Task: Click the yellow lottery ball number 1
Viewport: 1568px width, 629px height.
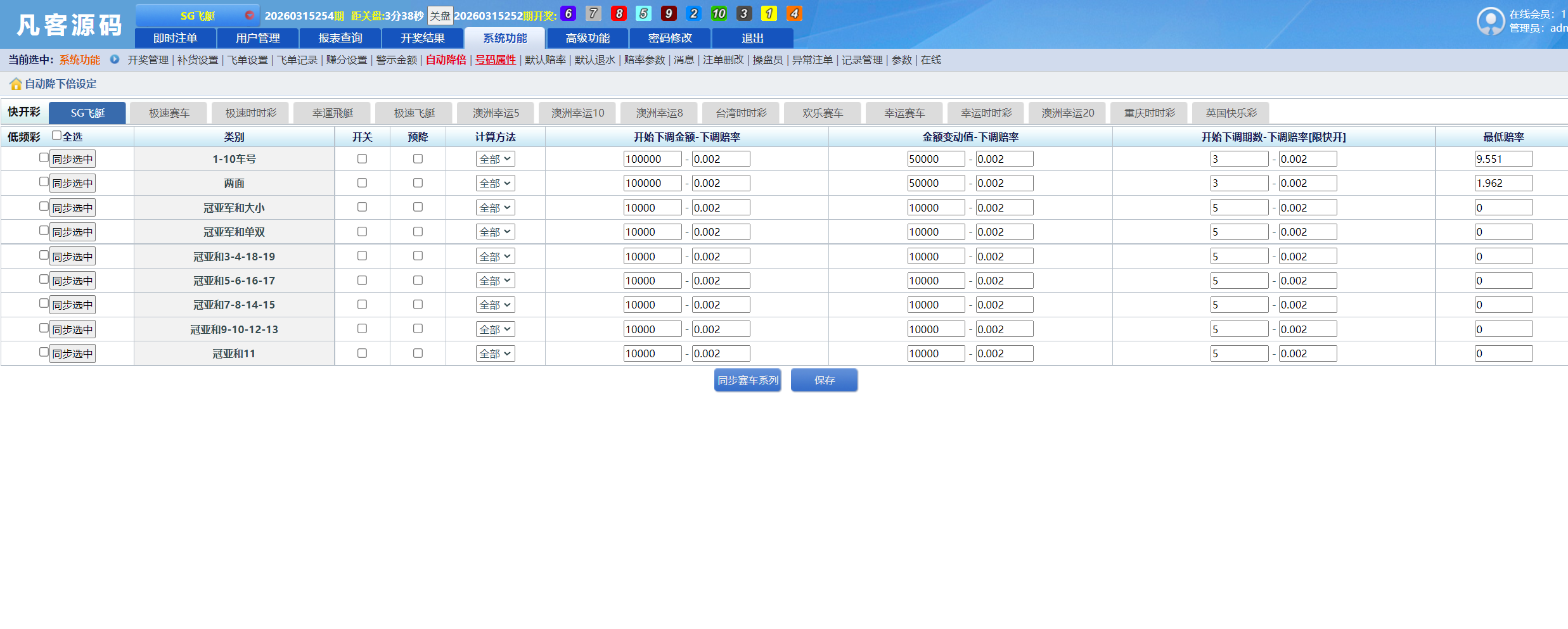Action: 769,13
